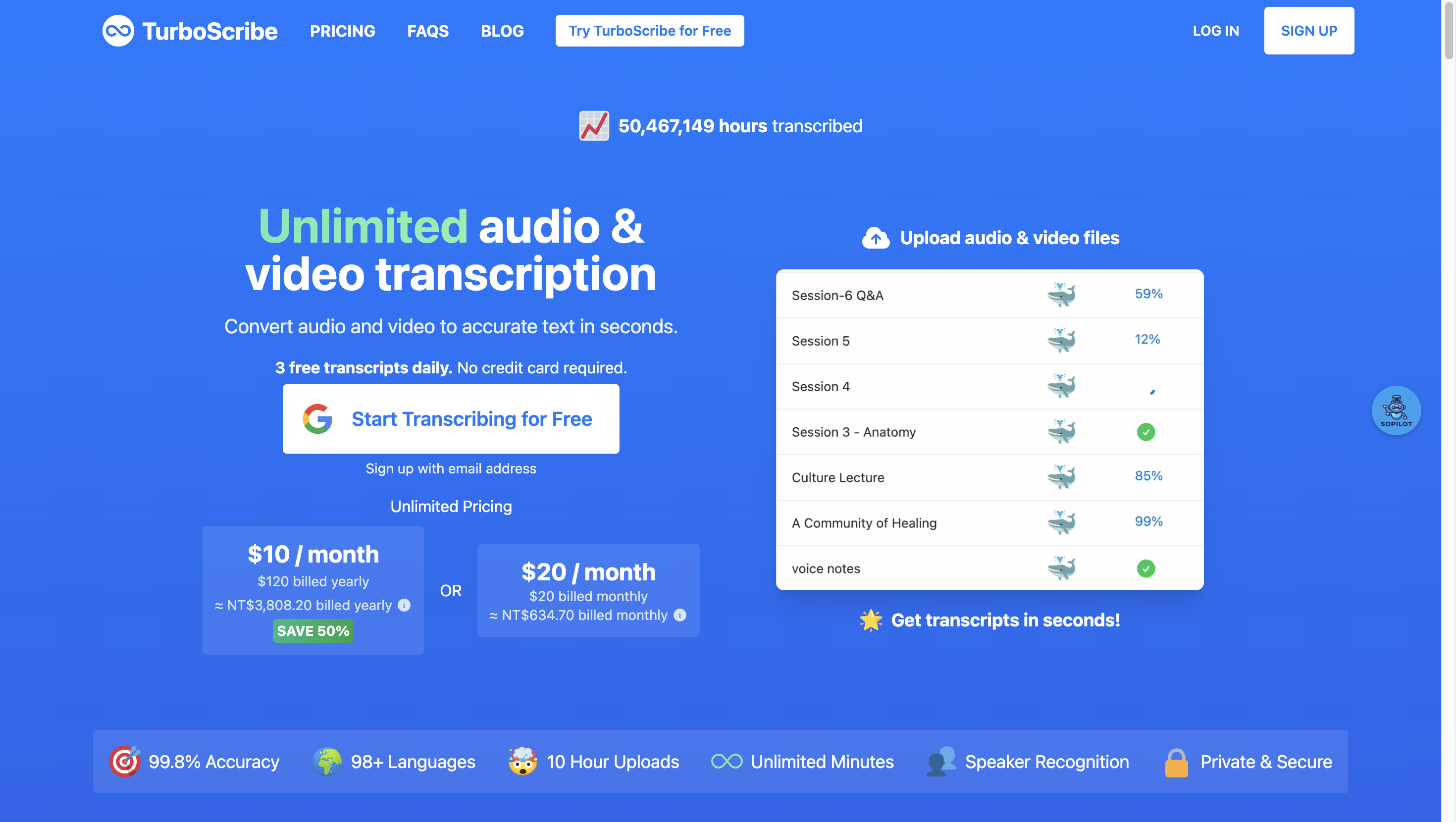Click the 85% progress for Culture Lecture
This screenshot has width=1456, height=822.
point(1148,475)
